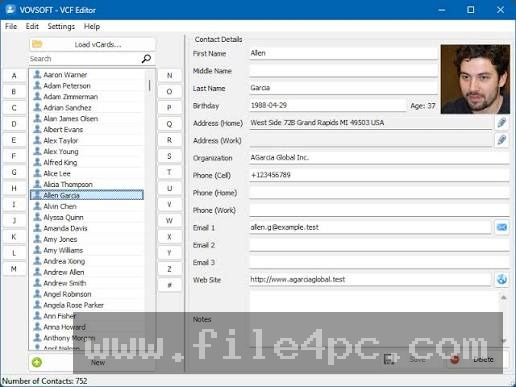Click the Email 2 field
Viewport: 516px width, 387px height.
(x=379, y=245)
